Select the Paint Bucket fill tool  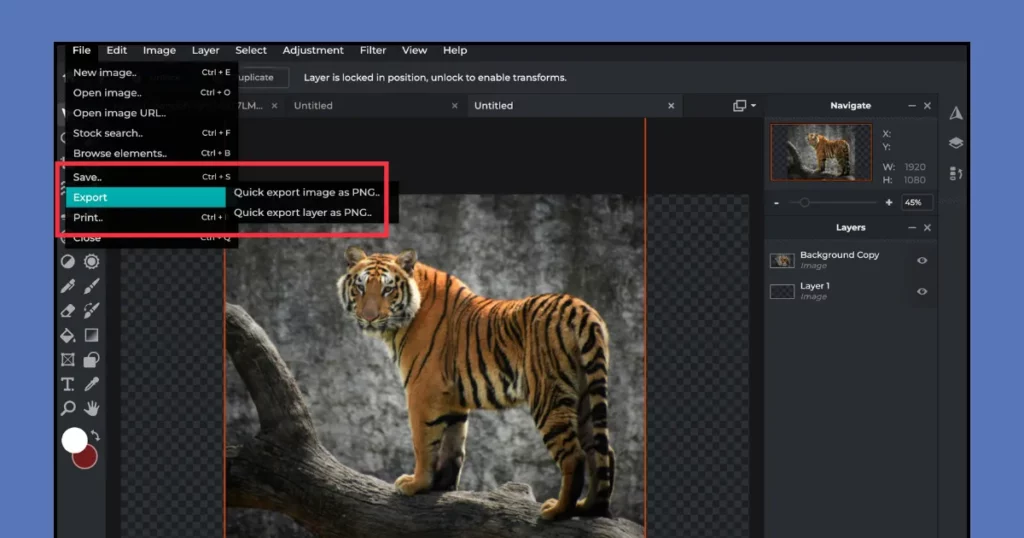point(68,335)
